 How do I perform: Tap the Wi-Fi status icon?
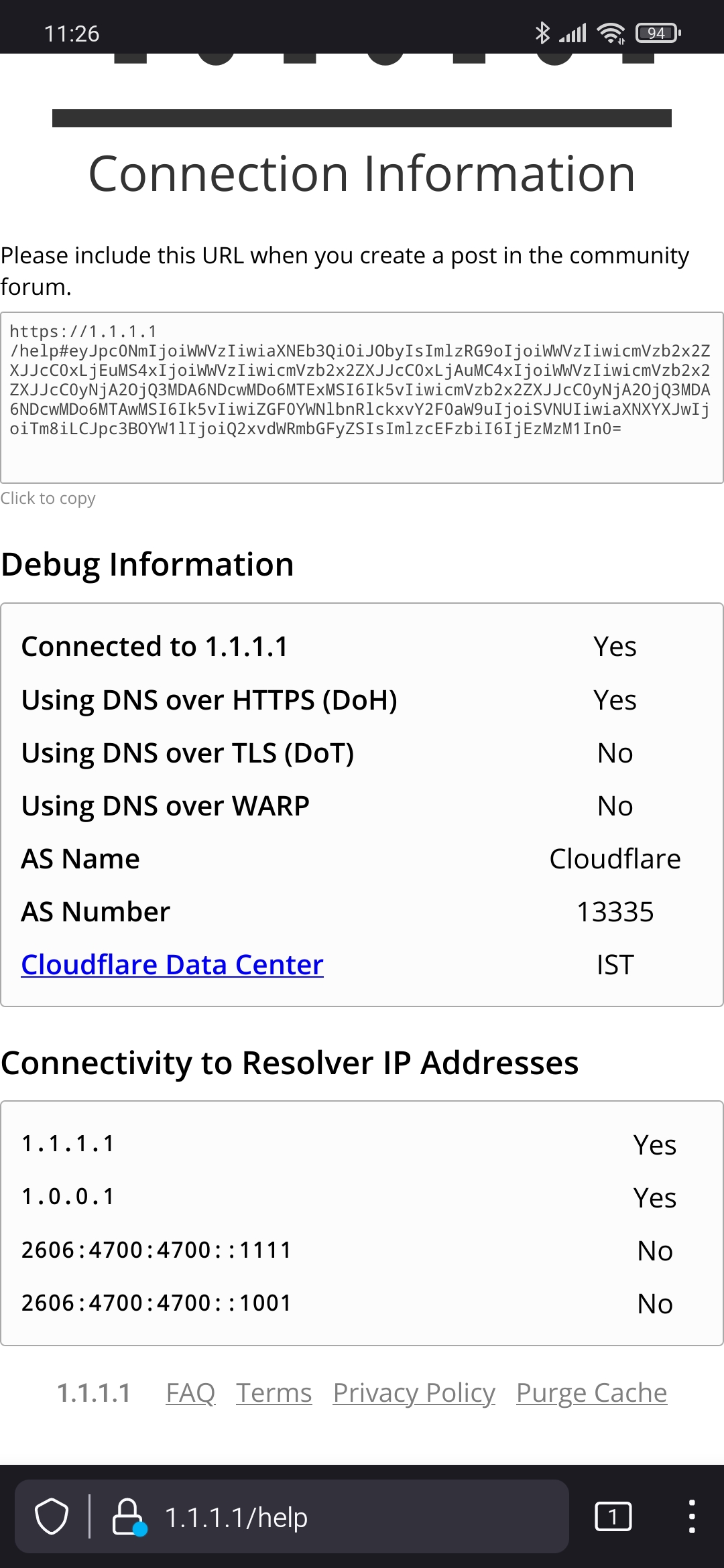[x=611, y=33]
